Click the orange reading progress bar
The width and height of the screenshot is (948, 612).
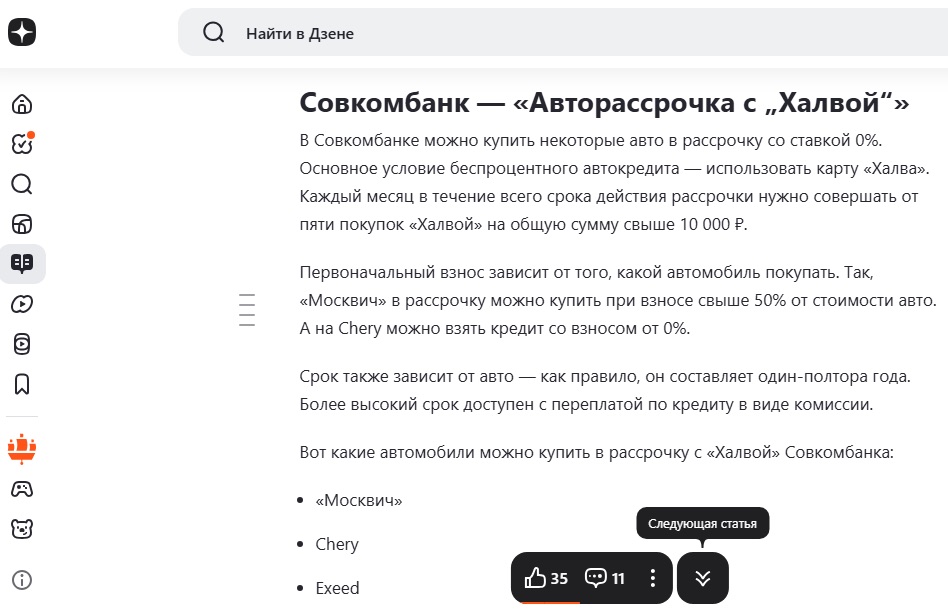pyautogui.click(x=551, y=602)
